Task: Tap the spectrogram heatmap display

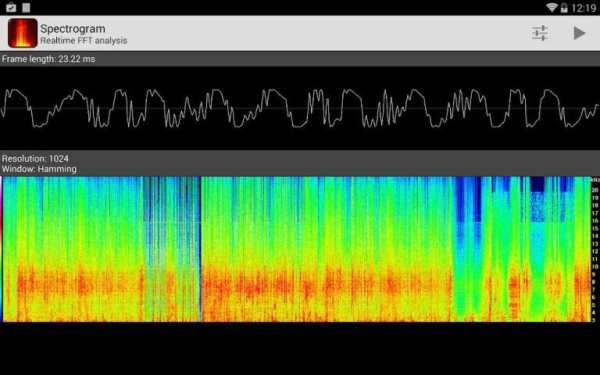Action: (x=297, y=249)
